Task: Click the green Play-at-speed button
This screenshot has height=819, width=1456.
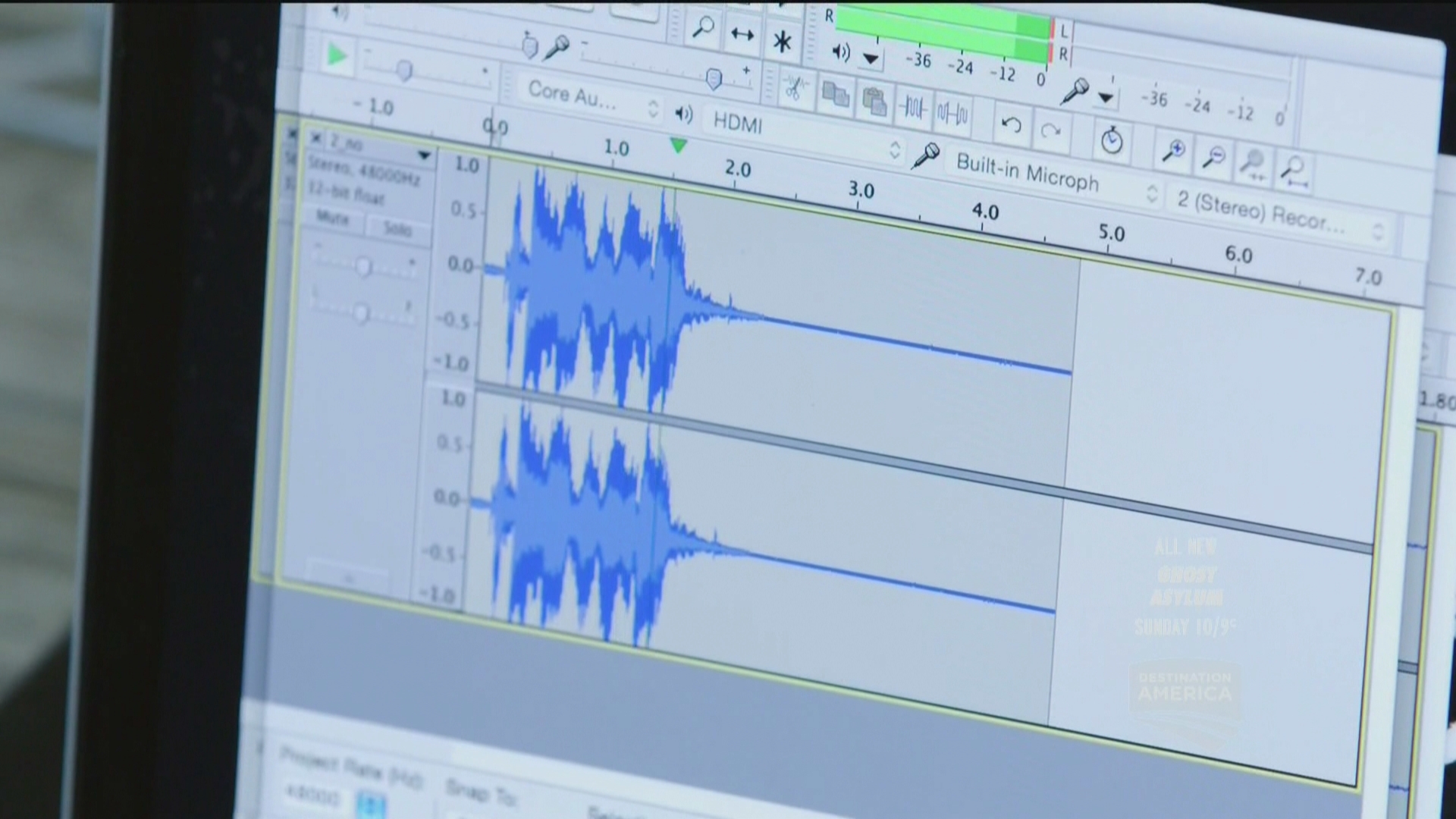Action: pos(336,55)
